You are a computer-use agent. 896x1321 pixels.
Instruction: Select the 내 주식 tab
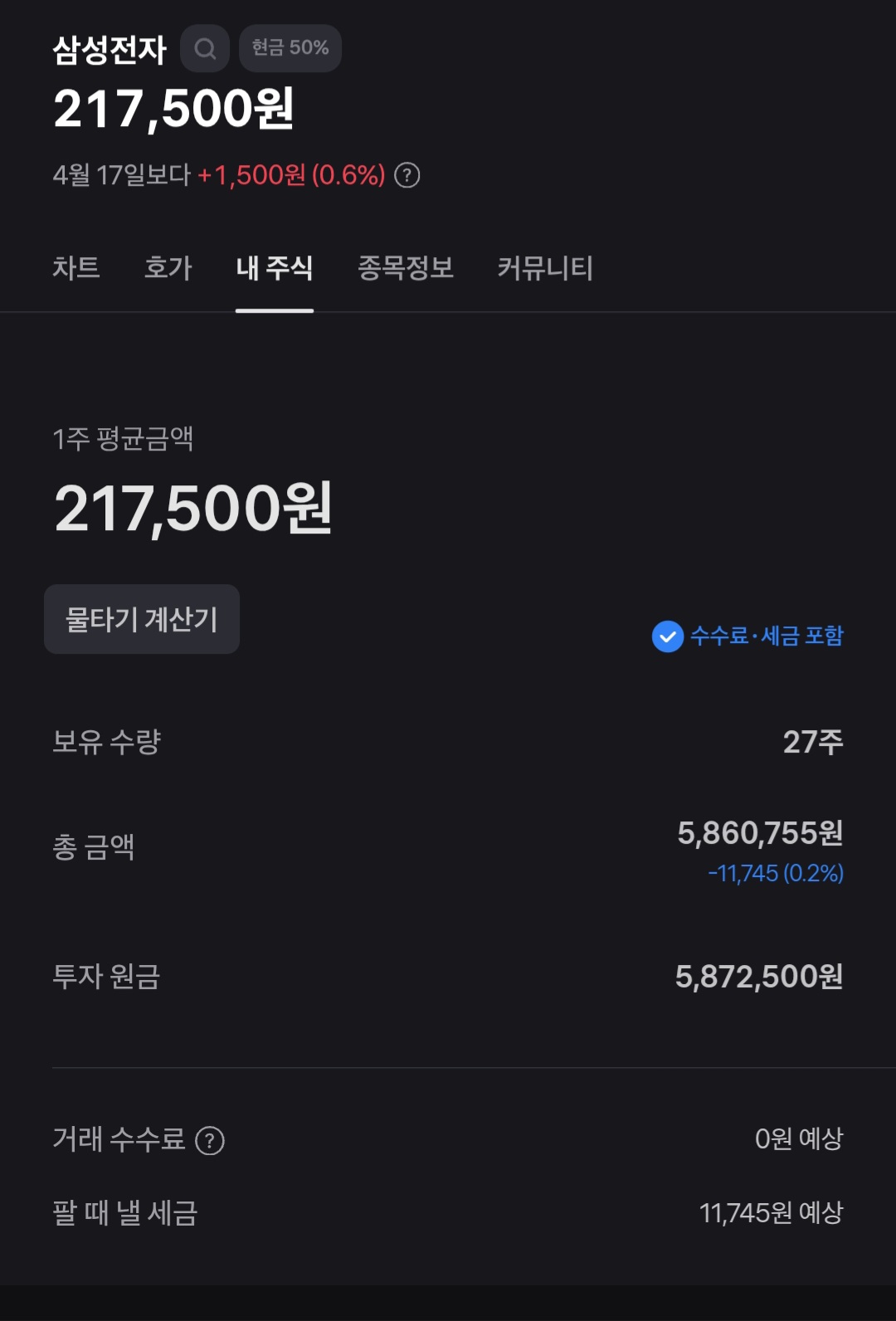click(x=275, y=268)
